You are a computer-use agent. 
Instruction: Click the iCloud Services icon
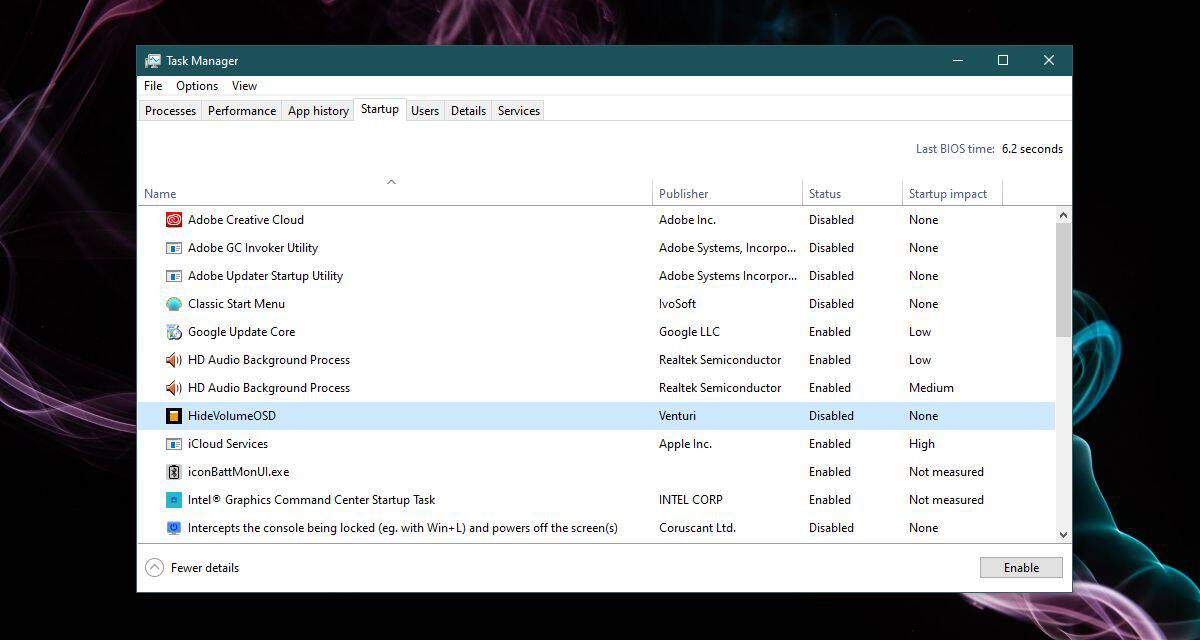(174, 444)
